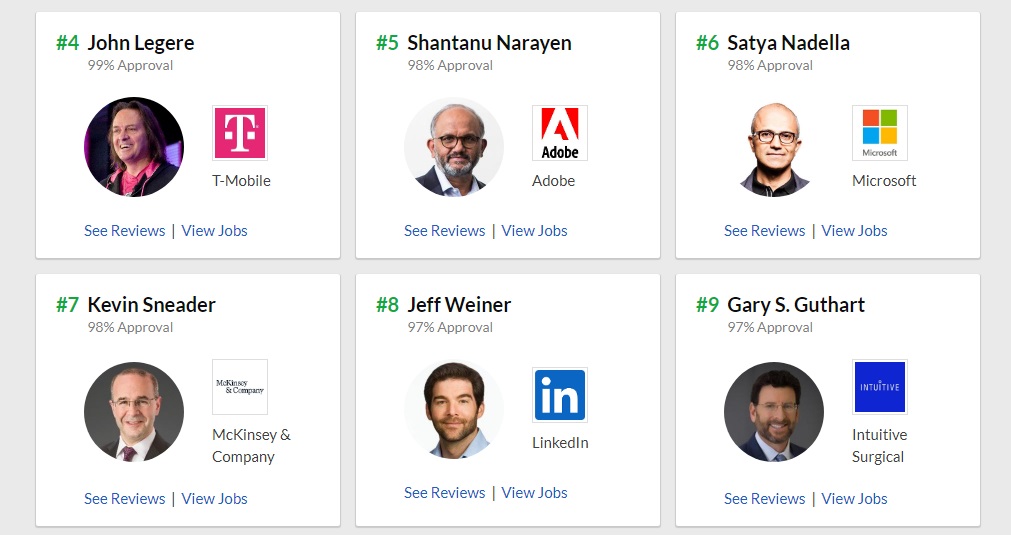Select the LinkedIn logo icon
Image resolution: width=1011 pixels, height=535 pixels.
[560, 395]
